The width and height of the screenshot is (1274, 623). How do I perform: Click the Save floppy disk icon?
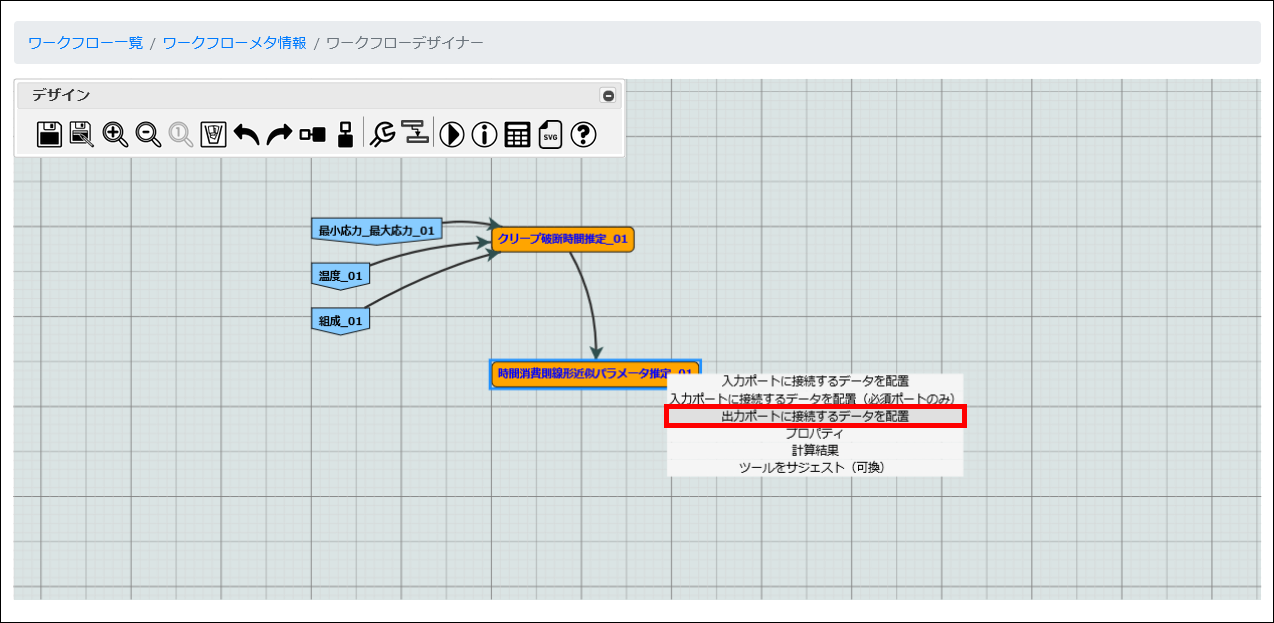pyautogui.click(x=50, y=134)
